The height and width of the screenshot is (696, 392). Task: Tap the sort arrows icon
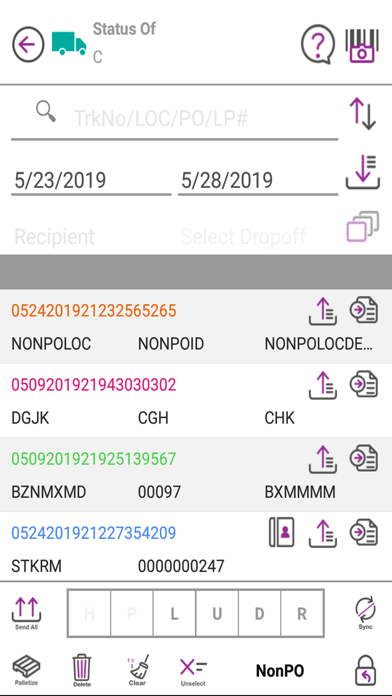[x=363, y=114]
